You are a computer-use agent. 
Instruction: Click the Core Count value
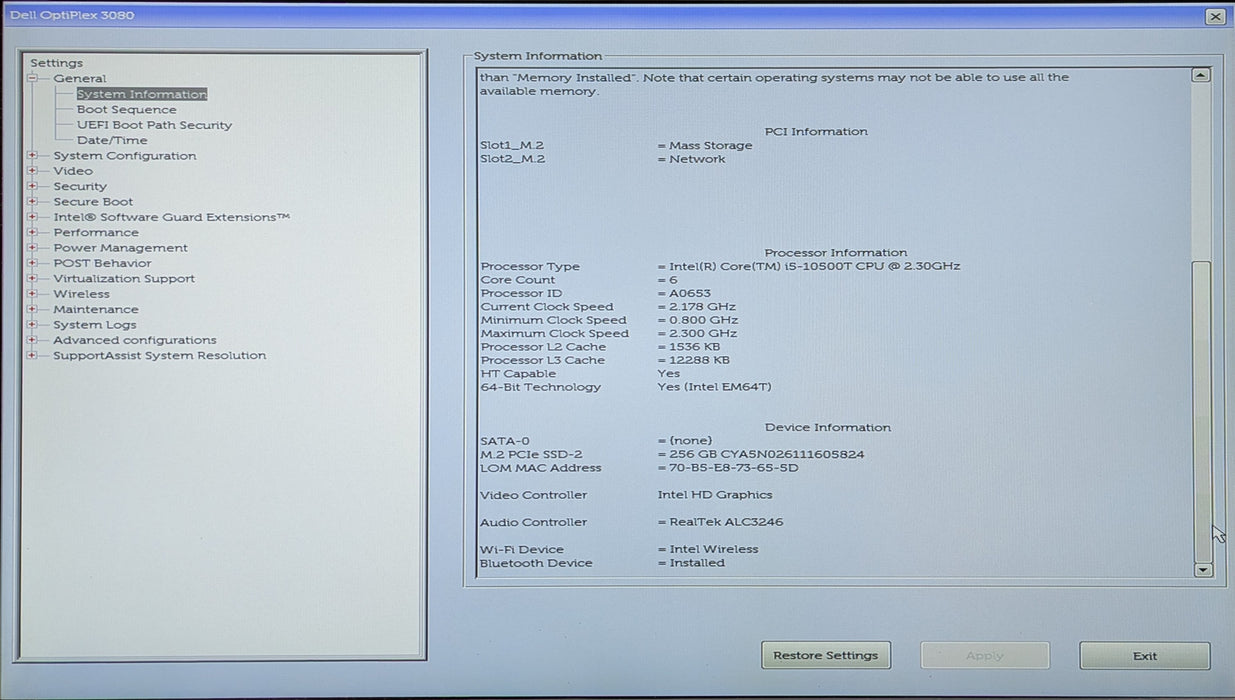coord(668,280)
